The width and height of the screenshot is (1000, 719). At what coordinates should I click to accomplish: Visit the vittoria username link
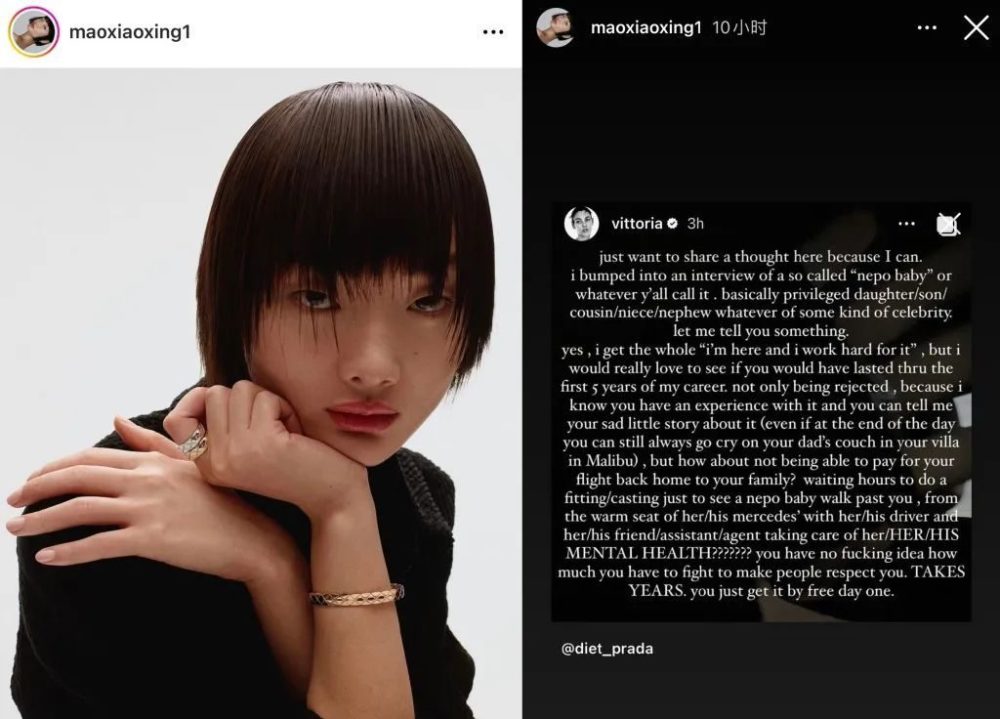tap(636, 223)
